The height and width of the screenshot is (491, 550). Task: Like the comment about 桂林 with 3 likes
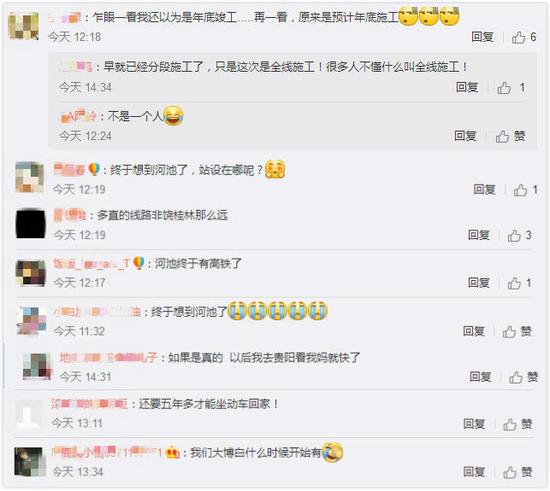coord(519,235)
